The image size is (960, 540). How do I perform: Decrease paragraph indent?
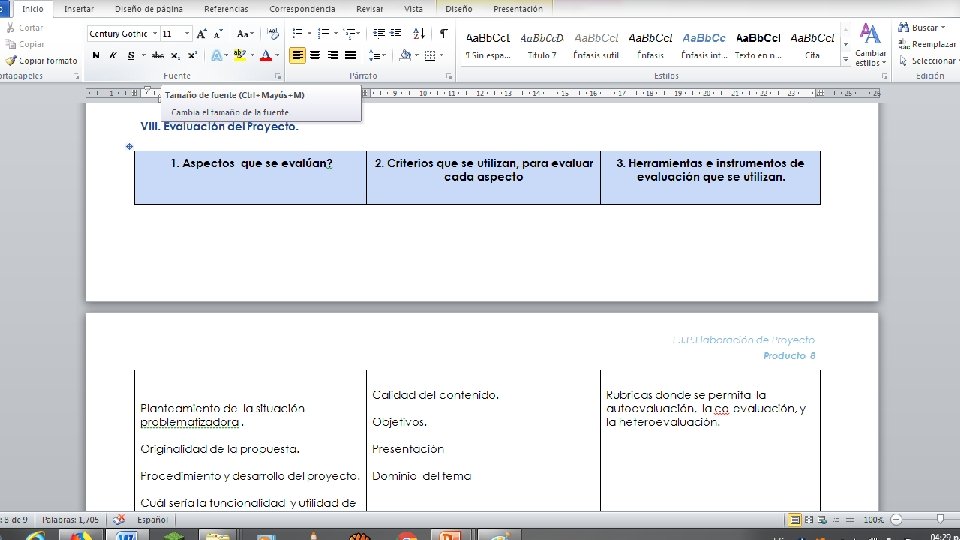379,33
